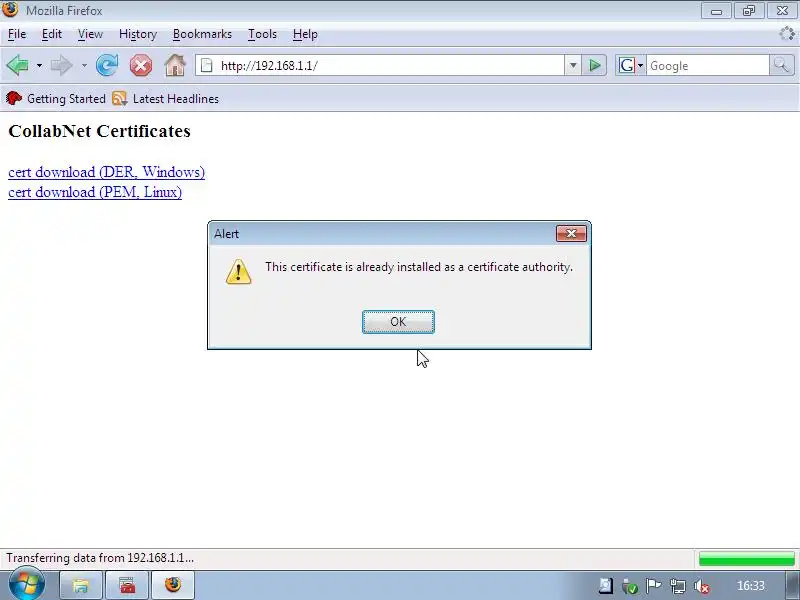Screen dimensions: 800x600
Task: Click the Firefox throbber activity icon
Action: (787, 34)
